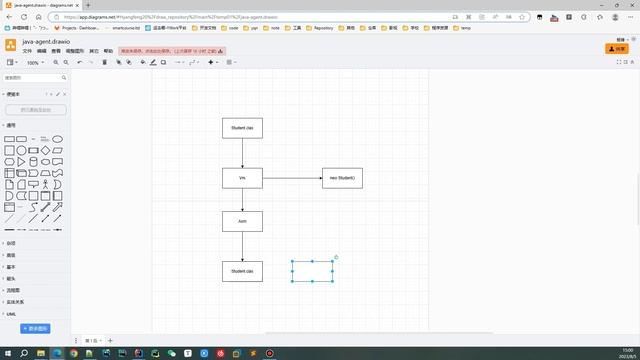The height and width of the screenshot is (360, 640).
Task: Open the pages list dots menu
Action: pyautogui.click(x=76, y=340)
